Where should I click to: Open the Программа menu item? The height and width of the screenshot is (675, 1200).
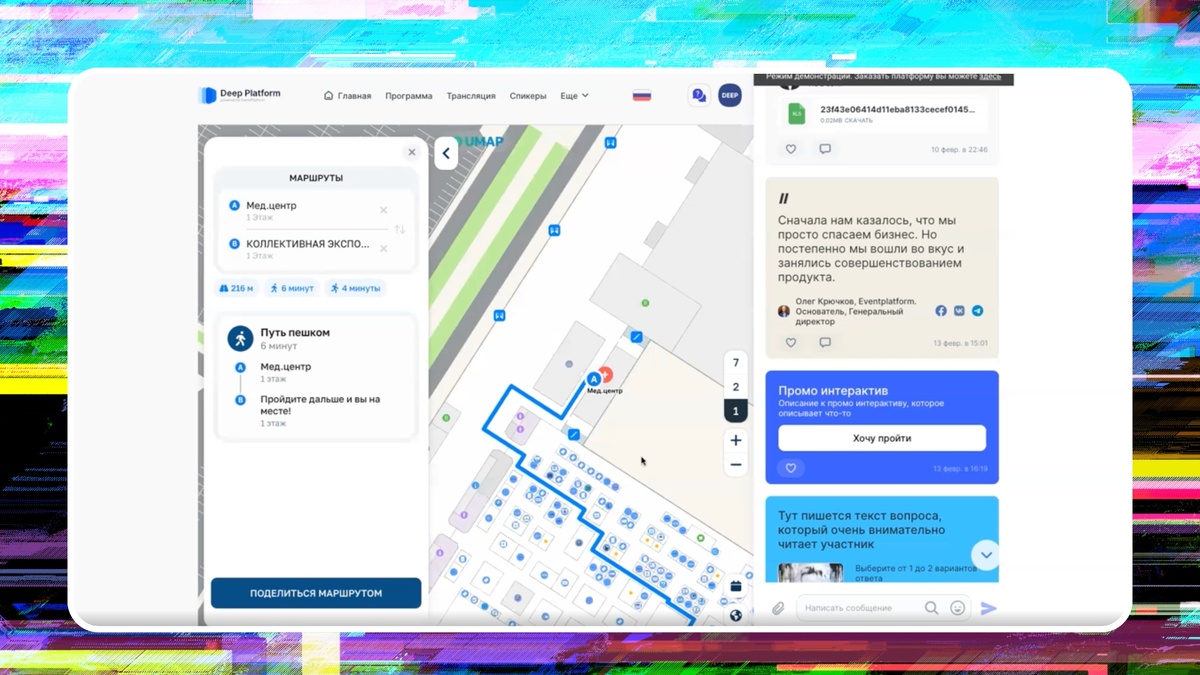point(409,96)
